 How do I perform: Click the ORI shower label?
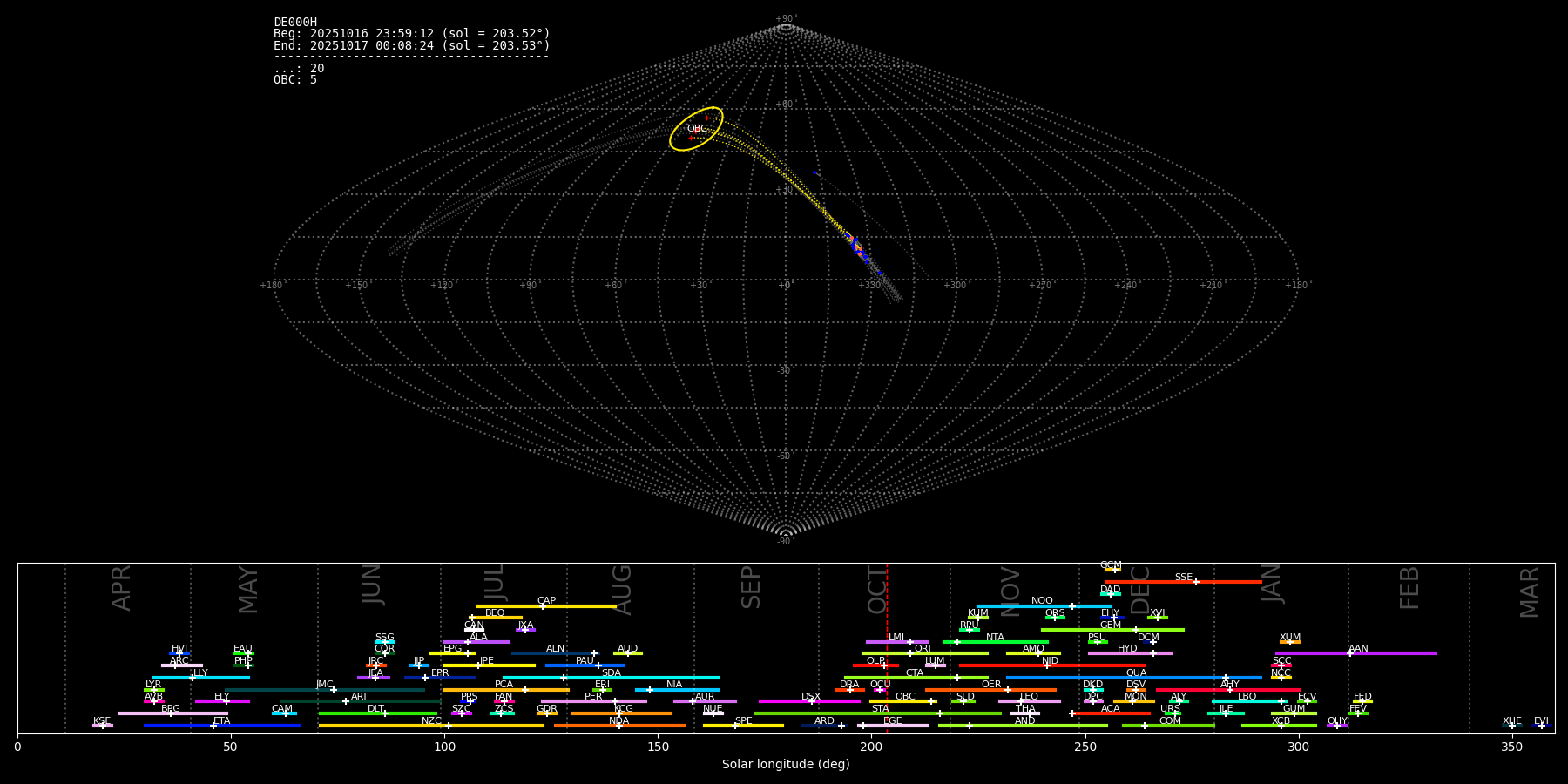tap(923, 649)
